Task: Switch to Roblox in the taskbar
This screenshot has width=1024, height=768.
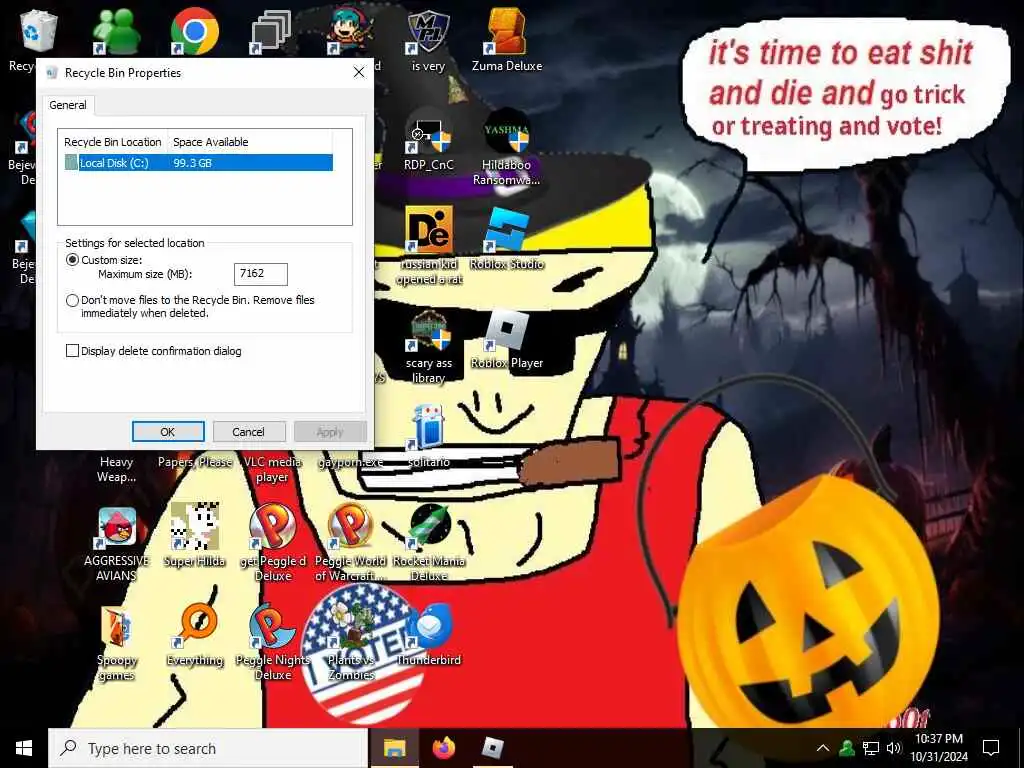Action: coord(492,748)
